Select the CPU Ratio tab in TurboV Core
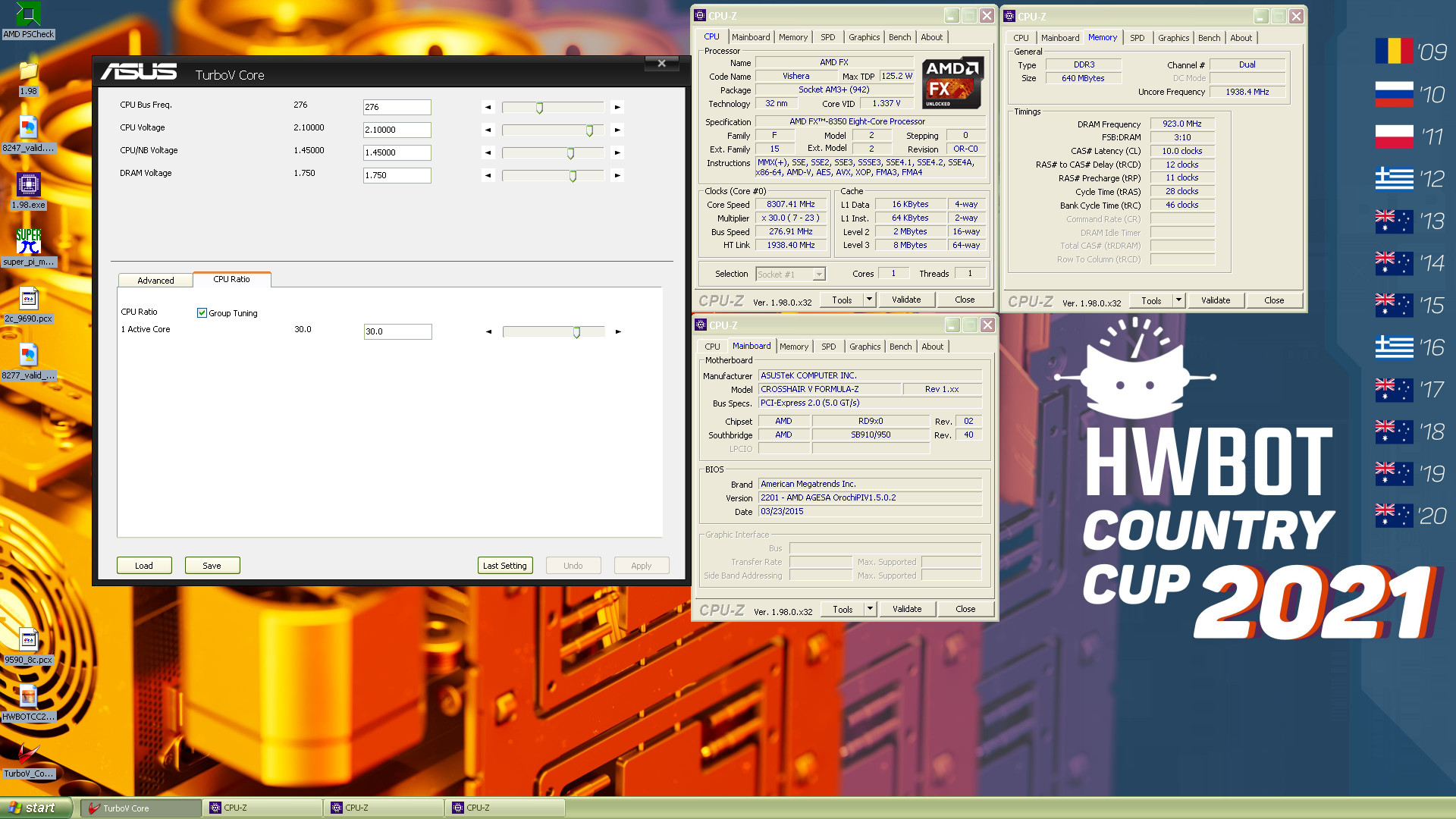The image size is (1456, 819). (231, 279)
